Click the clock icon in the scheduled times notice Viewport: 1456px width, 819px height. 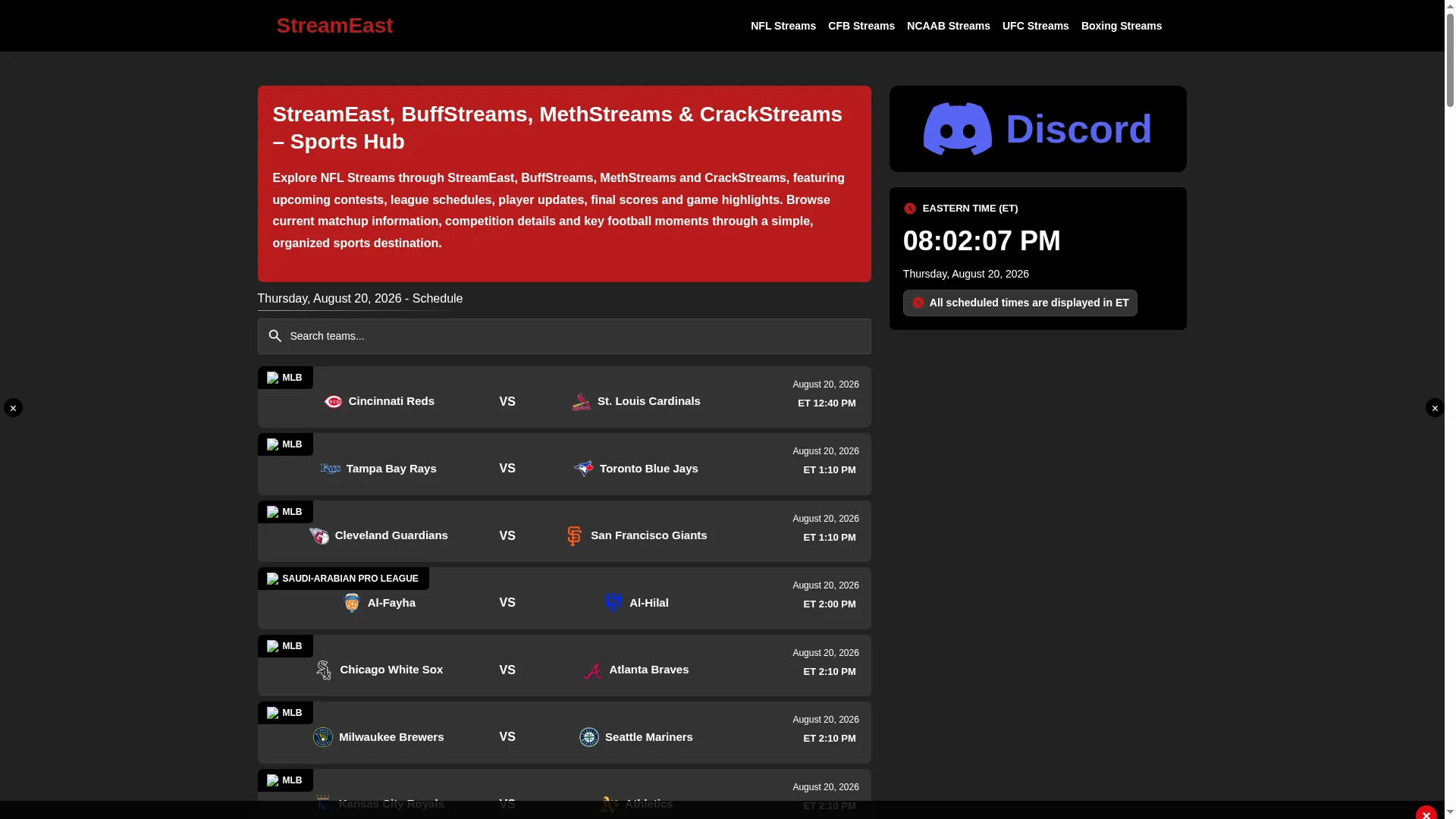(918, 303)
